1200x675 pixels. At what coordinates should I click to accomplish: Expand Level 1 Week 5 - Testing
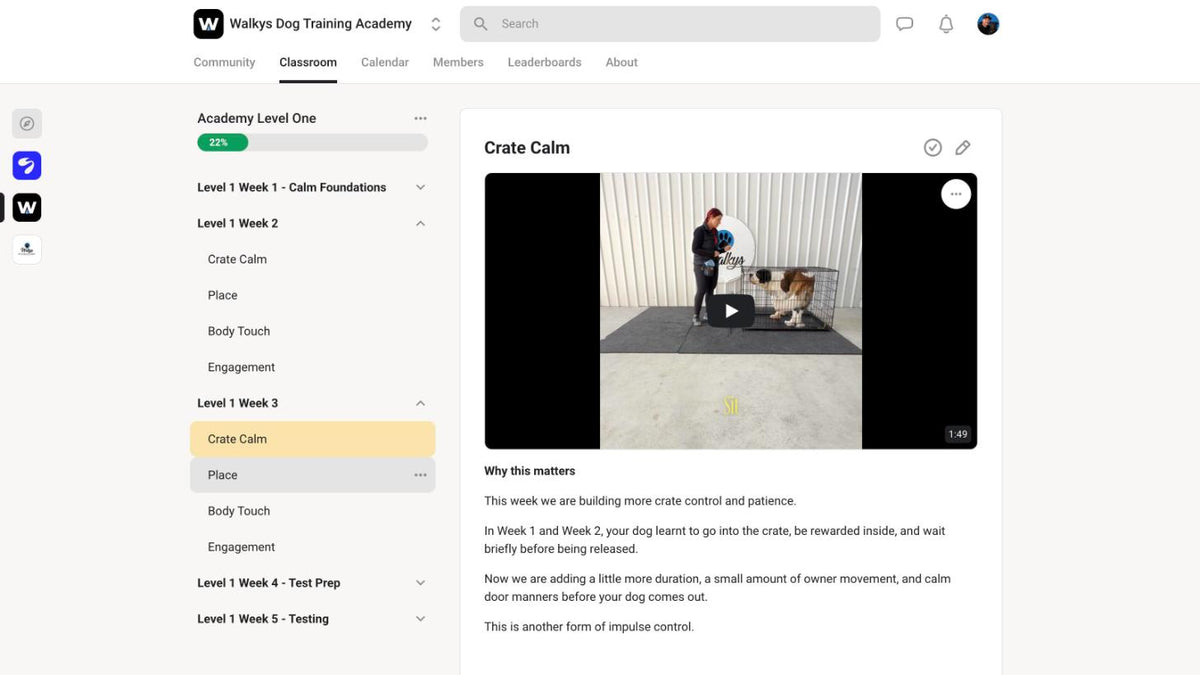click(x=313, y=619)
